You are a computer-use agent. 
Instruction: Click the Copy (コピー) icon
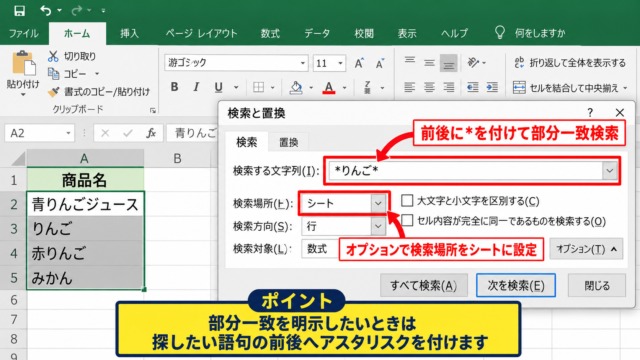coord(53,73)
